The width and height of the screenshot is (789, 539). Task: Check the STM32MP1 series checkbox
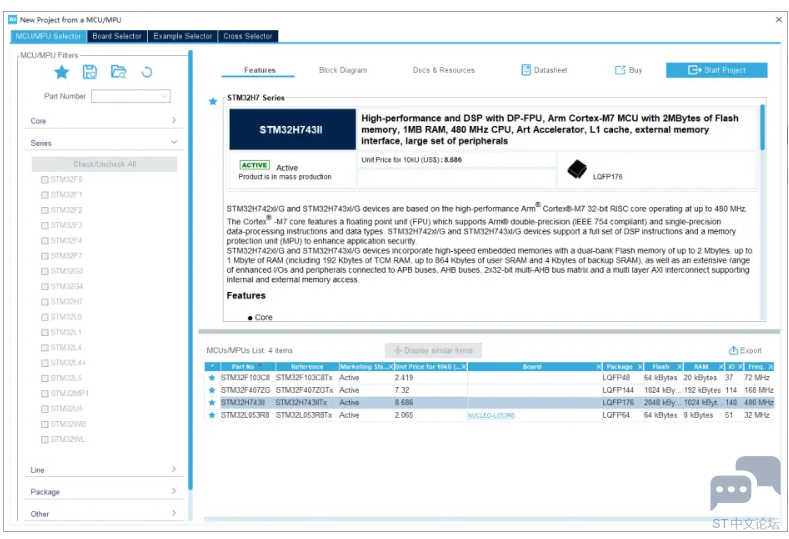45,394
